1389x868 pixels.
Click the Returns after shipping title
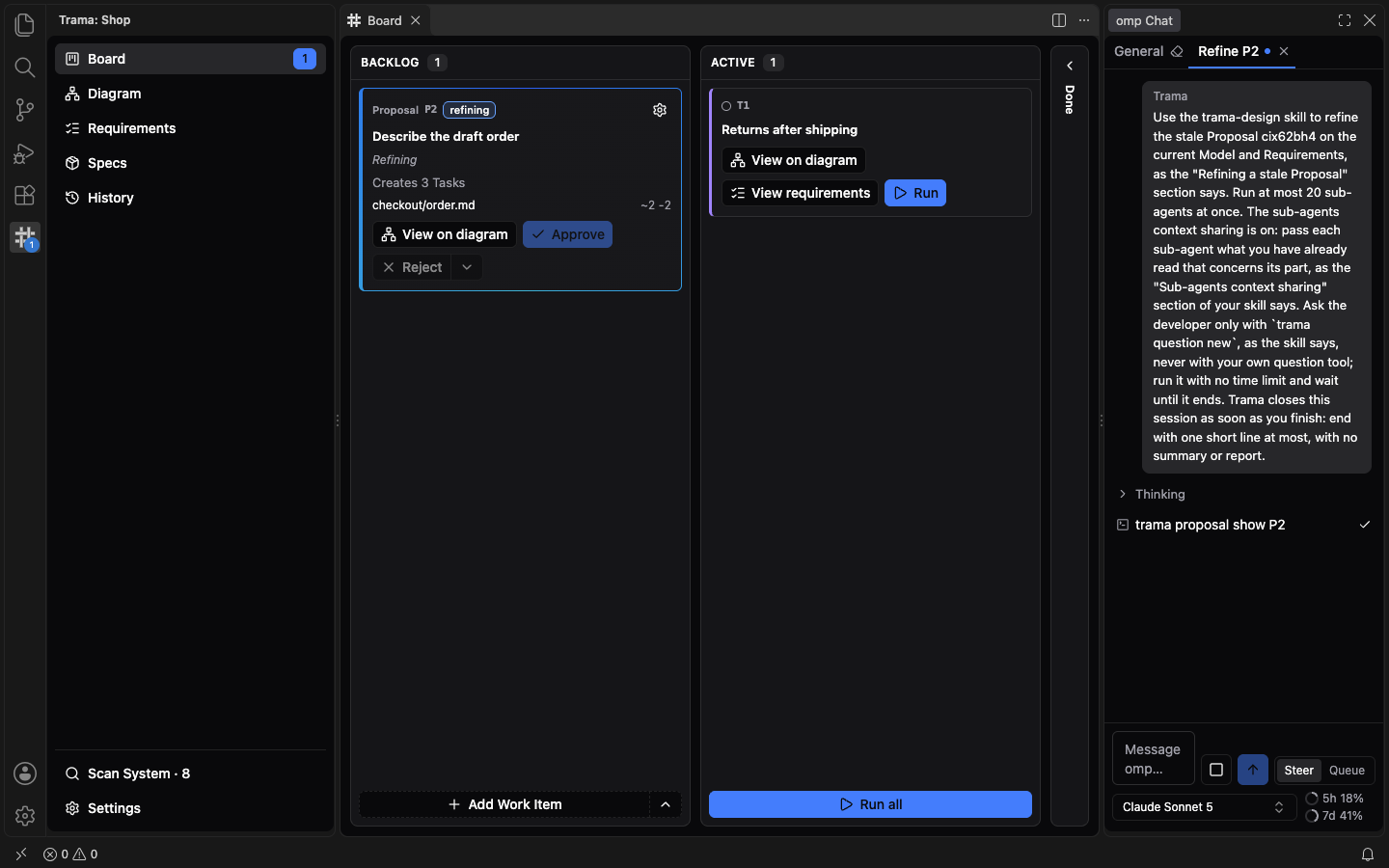point(789,129)
